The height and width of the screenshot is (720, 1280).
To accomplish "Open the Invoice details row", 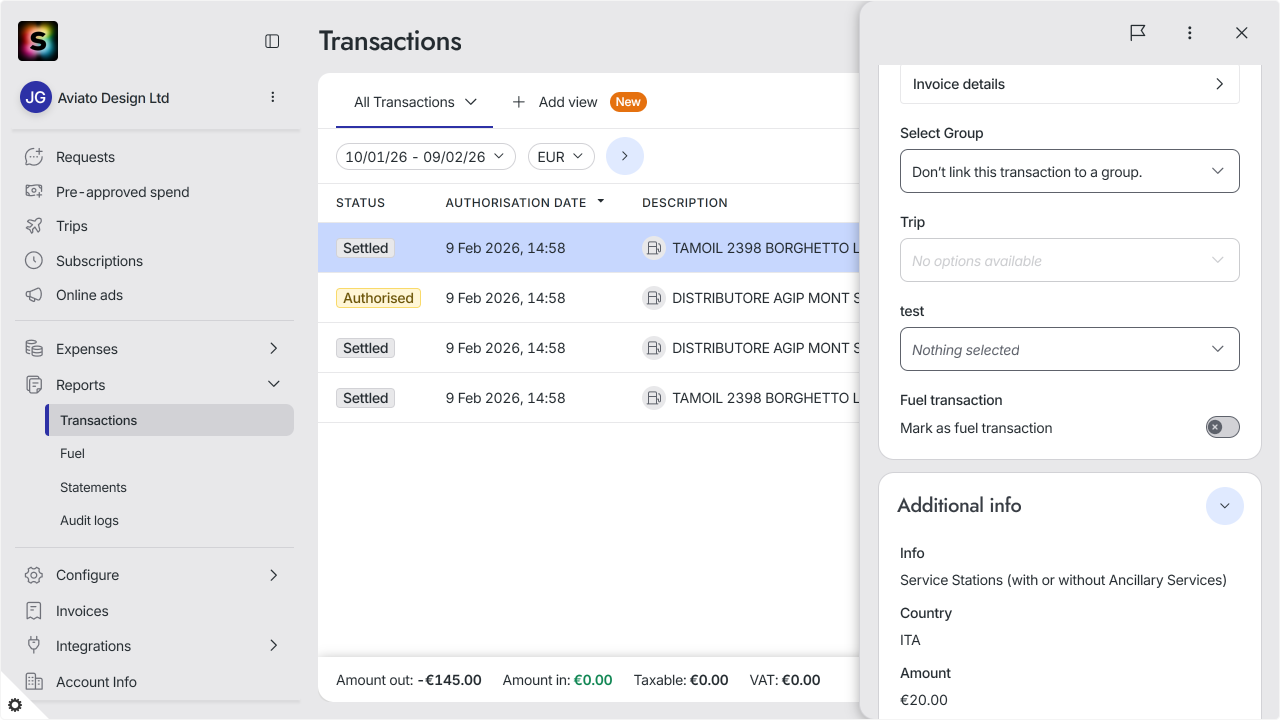I will [1070, 84].
